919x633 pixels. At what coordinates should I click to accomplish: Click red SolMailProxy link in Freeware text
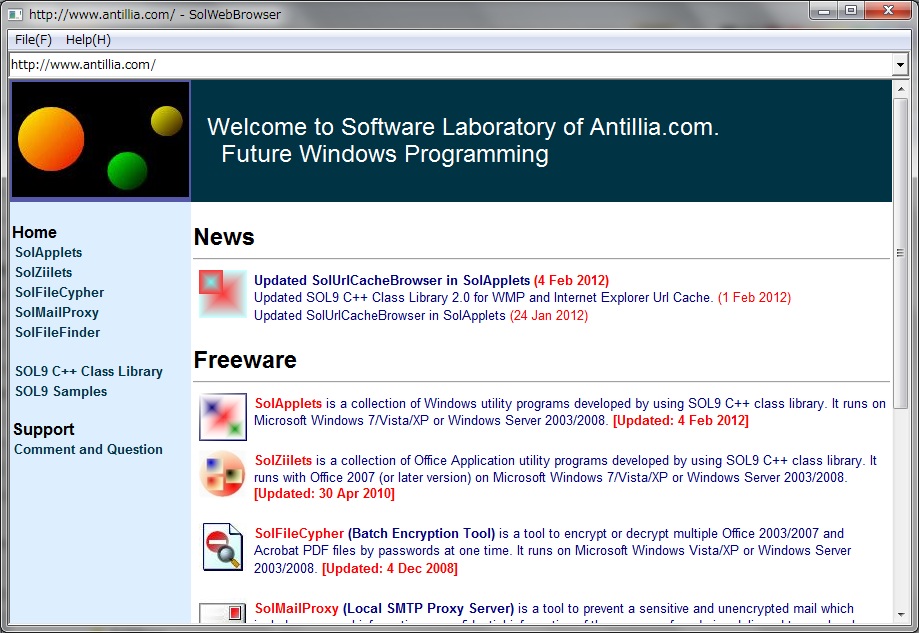tap(297, 608)
